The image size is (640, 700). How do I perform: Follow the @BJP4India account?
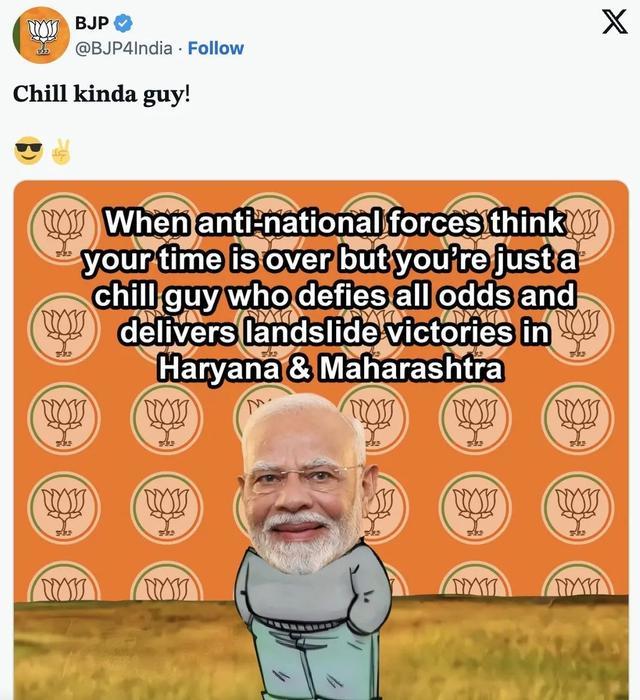(216, 48)
